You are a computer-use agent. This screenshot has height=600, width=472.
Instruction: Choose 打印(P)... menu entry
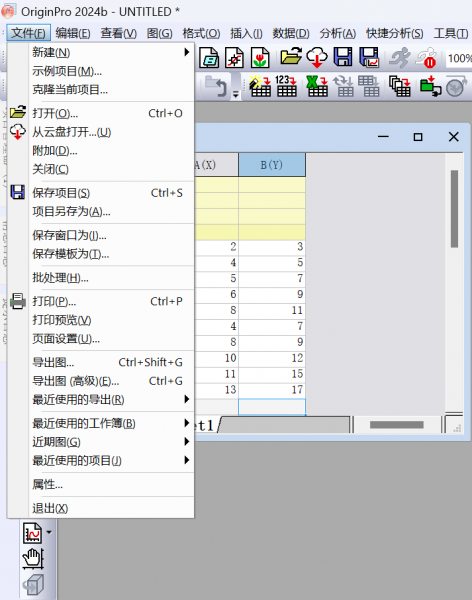111,301
